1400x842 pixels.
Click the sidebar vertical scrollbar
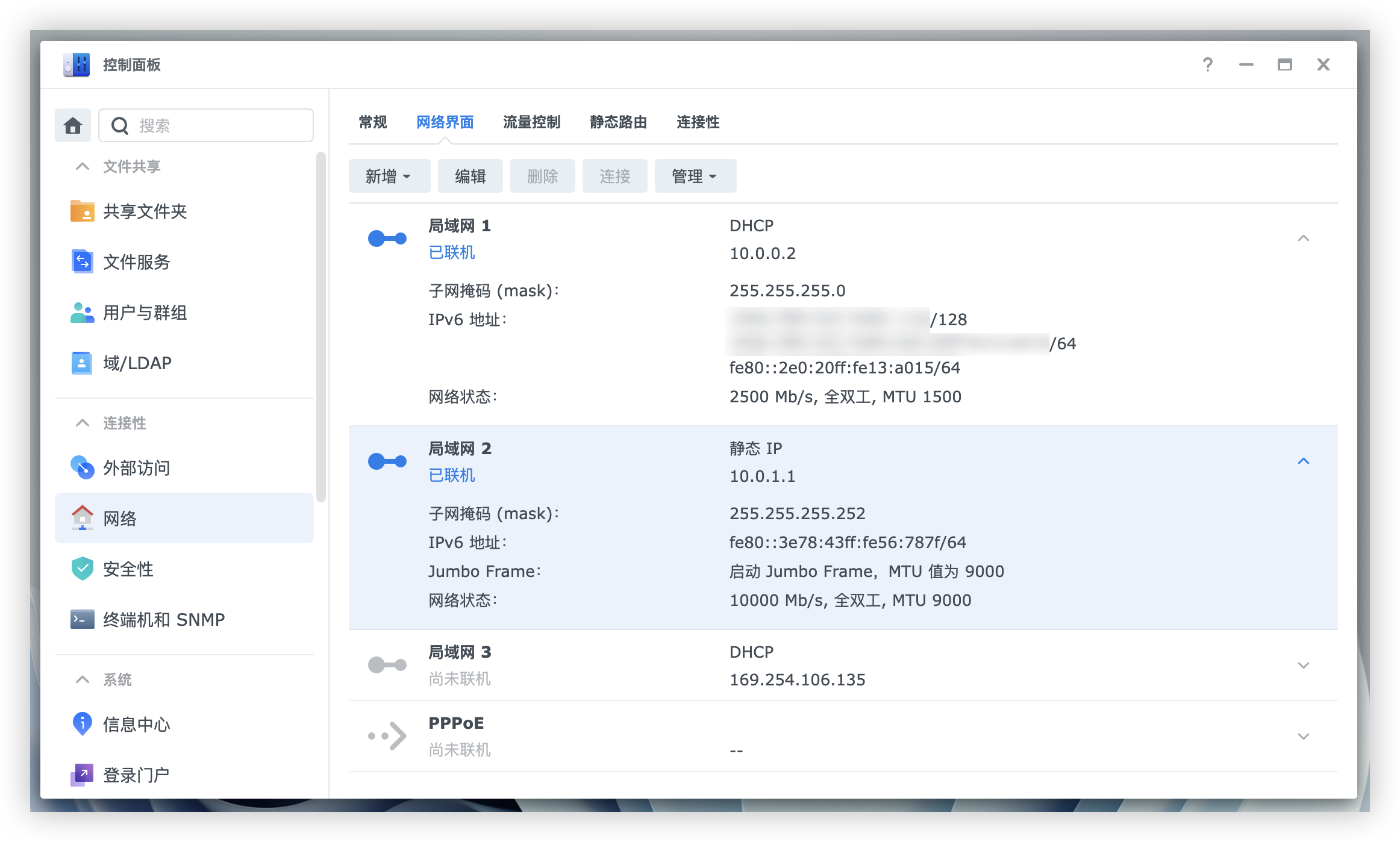coord(321,327)
